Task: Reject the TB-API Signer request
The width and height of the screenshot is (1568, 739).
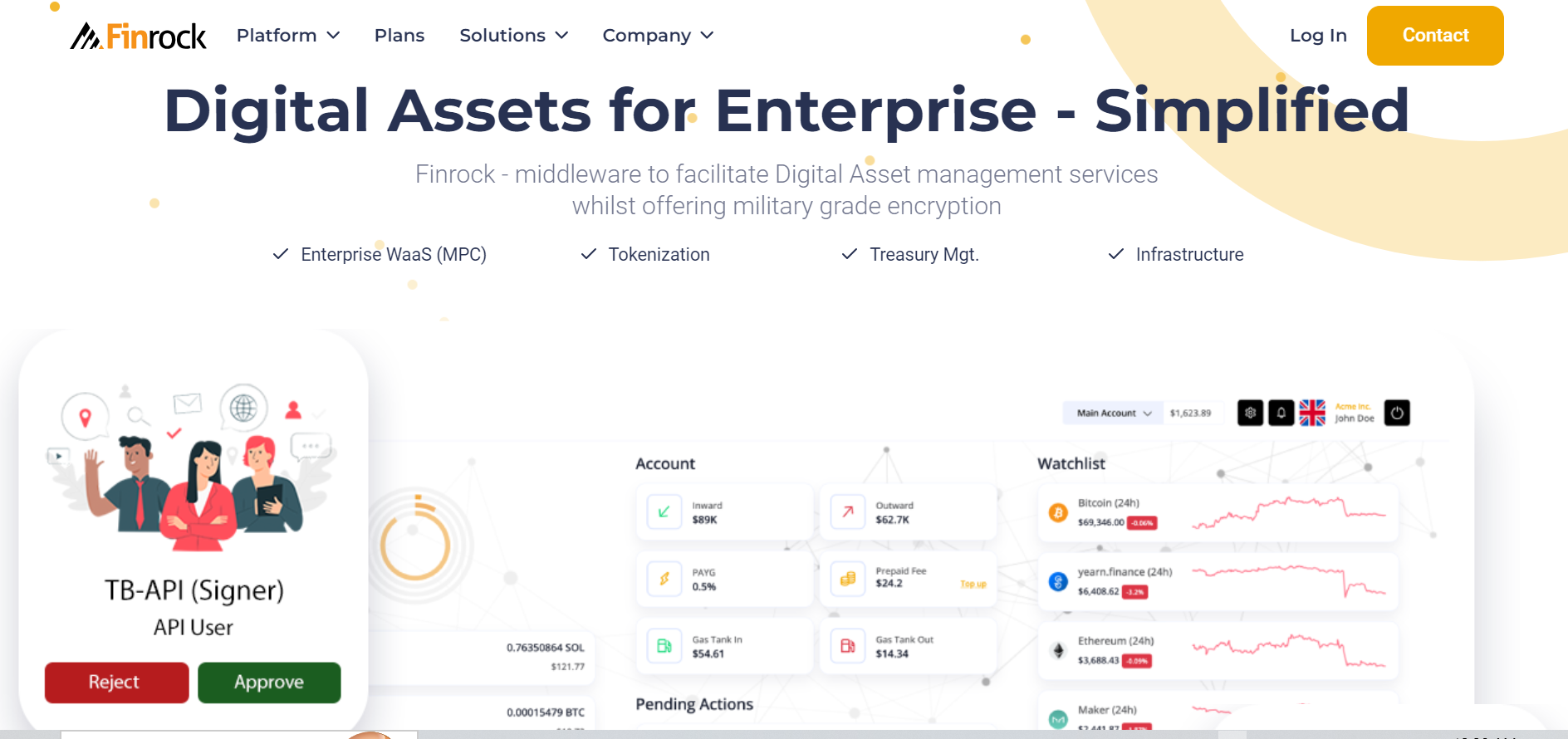Action: (116, 683)
